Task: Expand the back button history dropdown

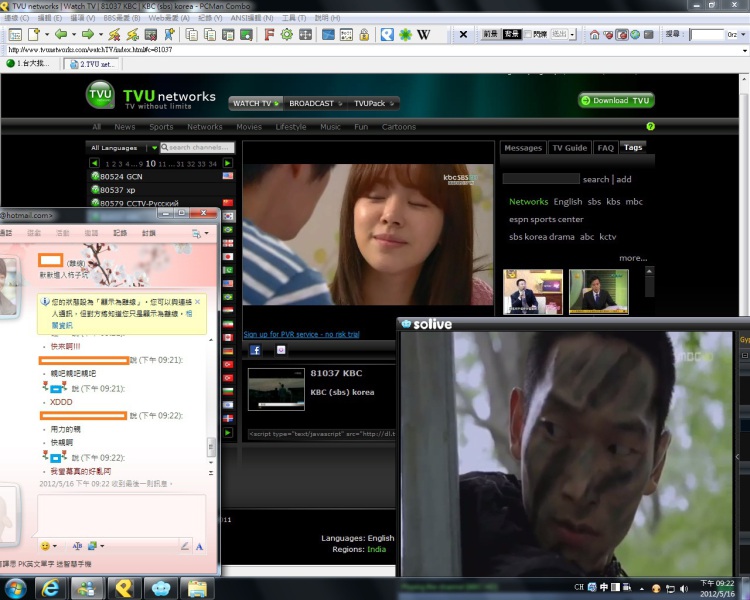Action: click(x=74, y=34)
